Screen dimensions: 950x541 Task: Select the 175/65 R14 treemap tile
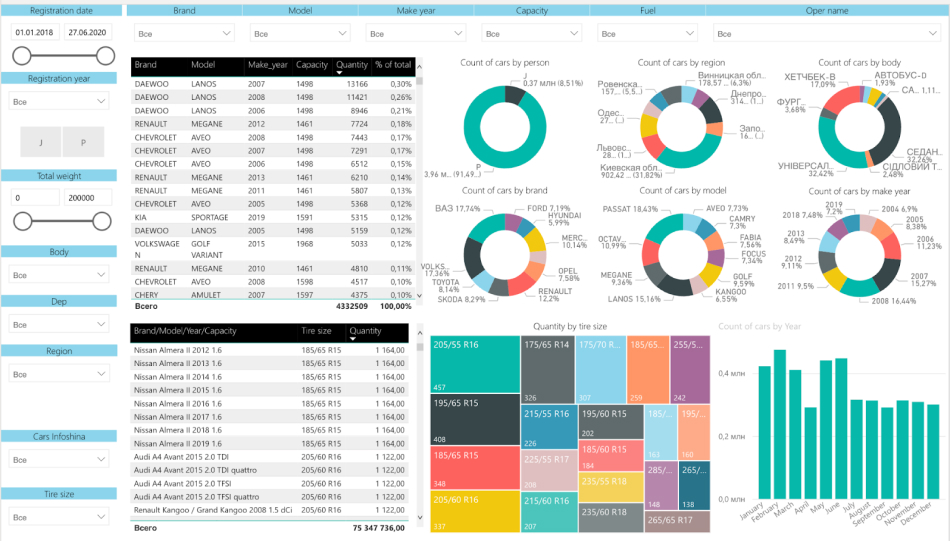548,370
